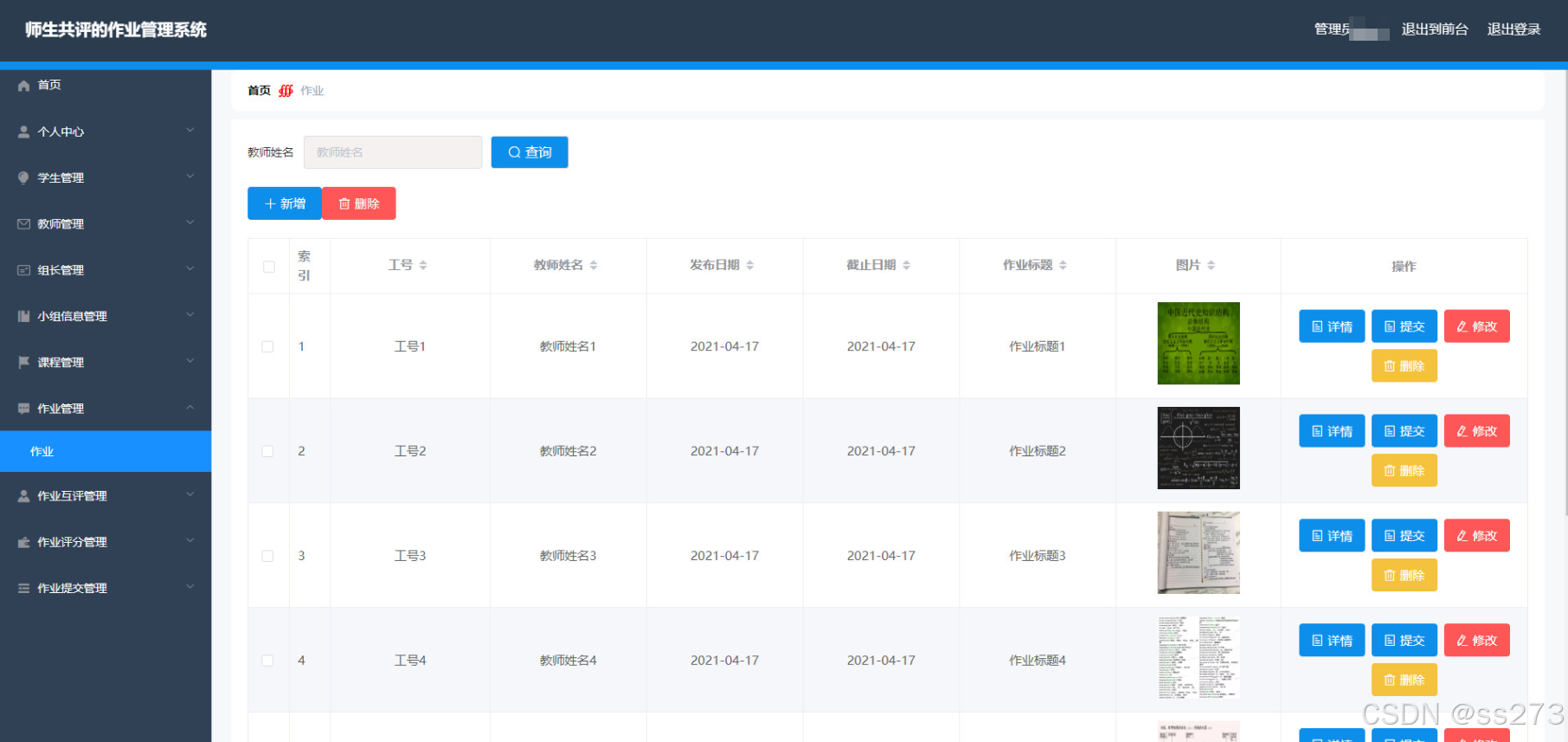1568x742 pixels.
Task: Expand 小组信息管理 menu chevron
Action: pos(190,315)
